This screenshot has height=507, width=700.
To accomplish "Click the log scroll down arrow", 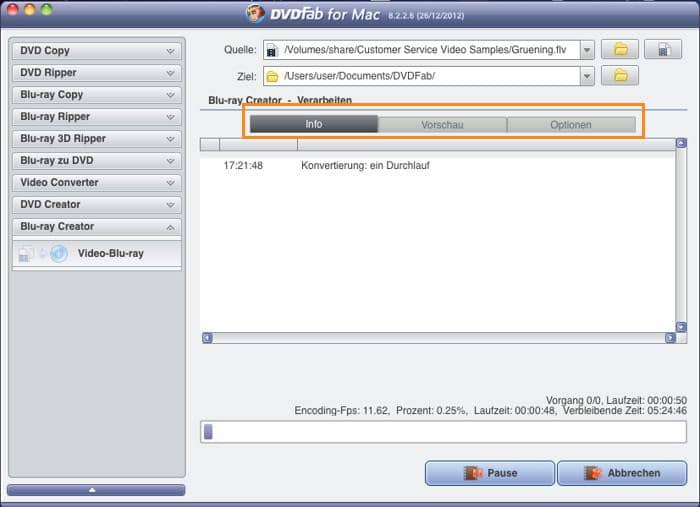I will coord(681,327).
